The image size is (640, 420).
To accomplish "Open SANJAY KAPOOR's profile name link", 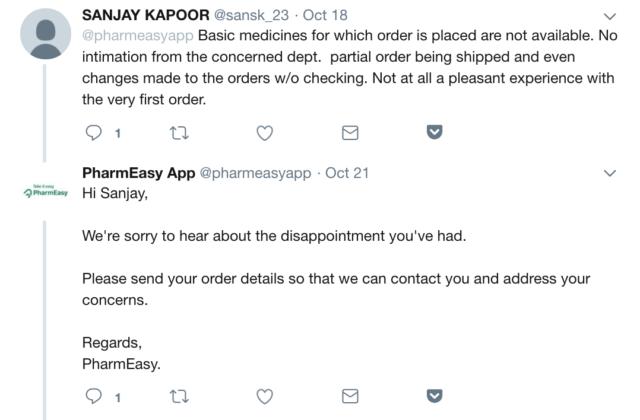I will point(153,16).
